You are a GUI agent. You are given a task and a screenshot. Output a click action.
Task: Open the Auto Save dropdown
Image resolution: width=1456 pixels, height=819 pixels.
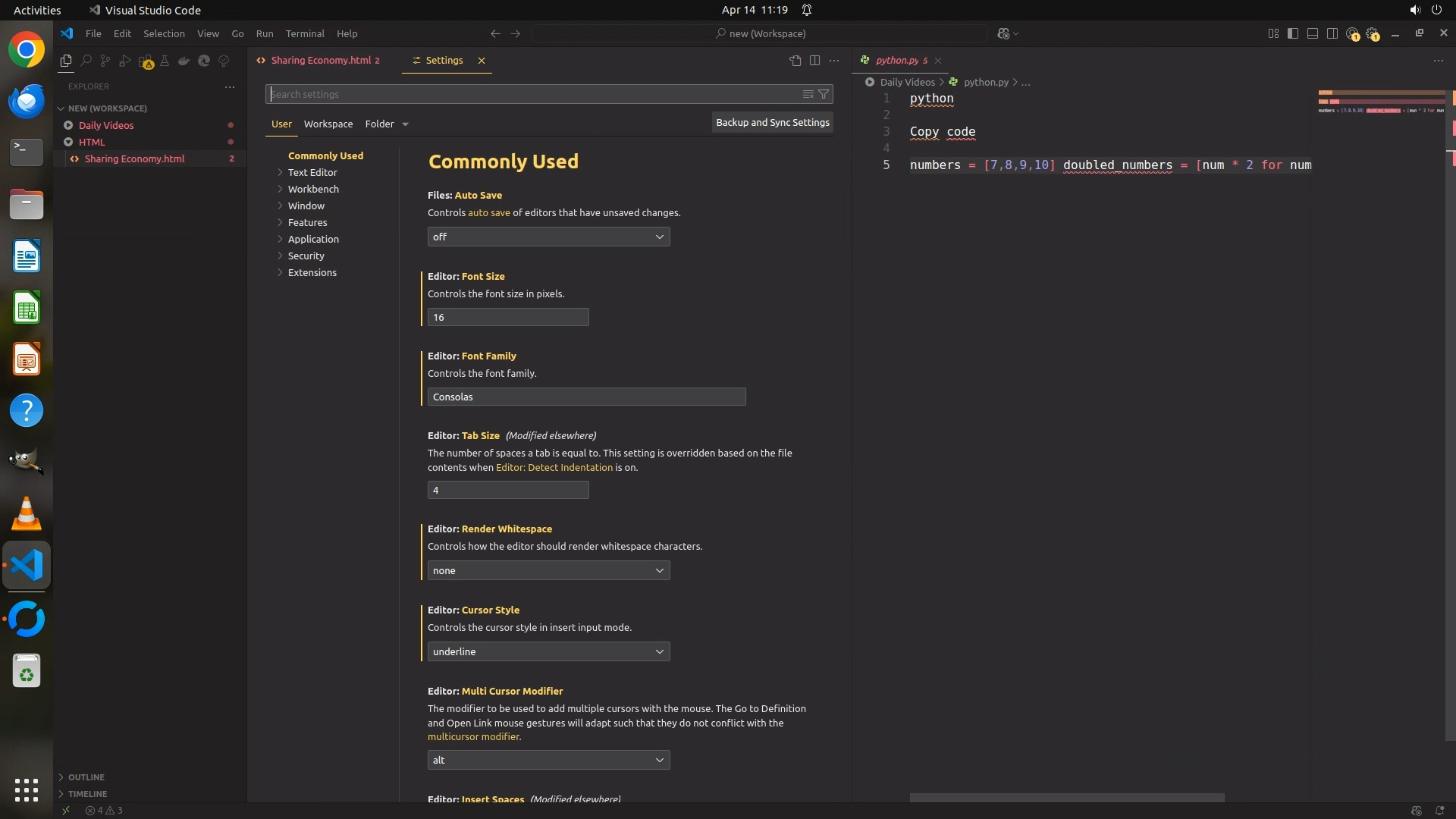[x=548, y=237]
